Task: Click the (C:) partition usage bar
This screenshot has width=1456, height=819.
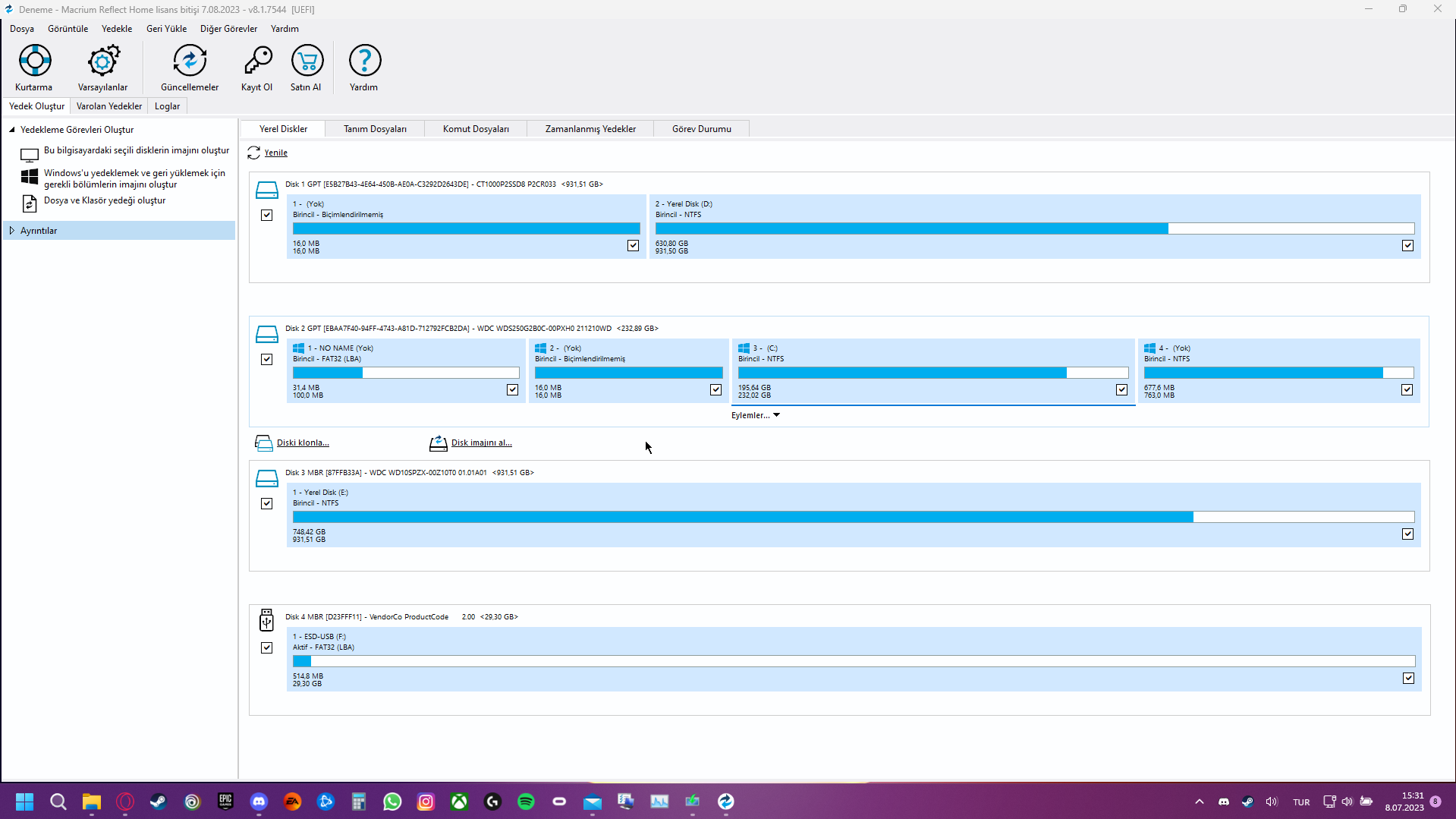Action: (933, 373)
